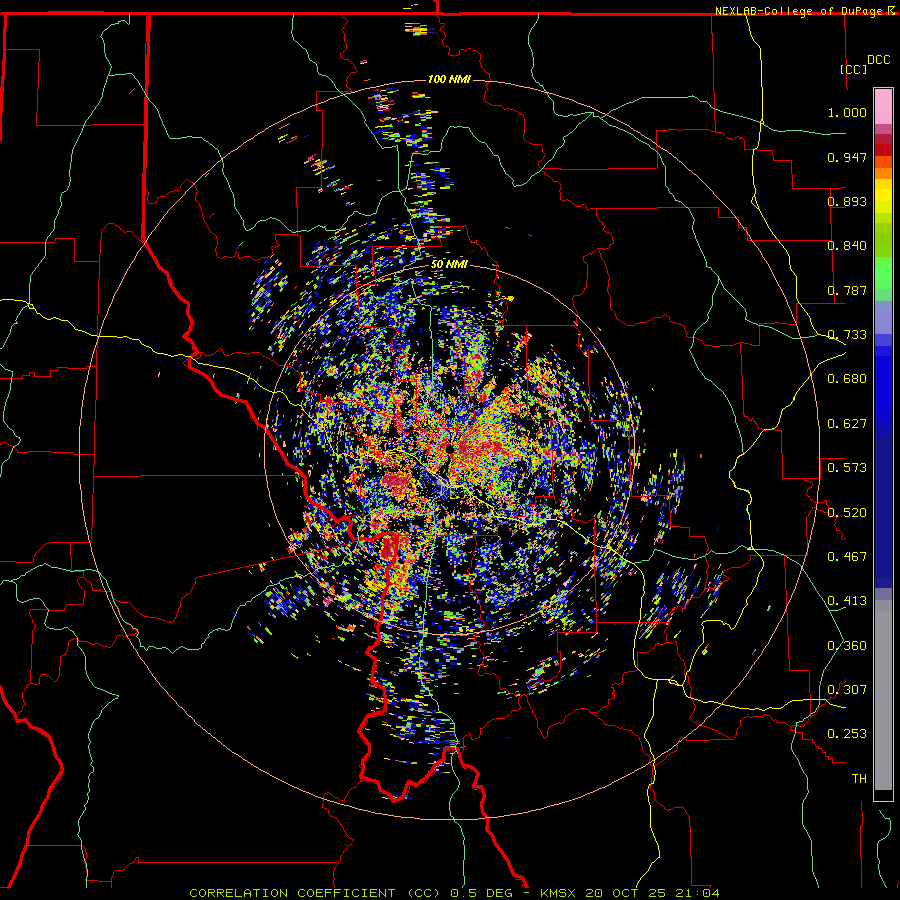Image resolution: width=900 pixels, height=900 pixels.
Task: Click the TH threshold label
Action: [x=859, y=779]
